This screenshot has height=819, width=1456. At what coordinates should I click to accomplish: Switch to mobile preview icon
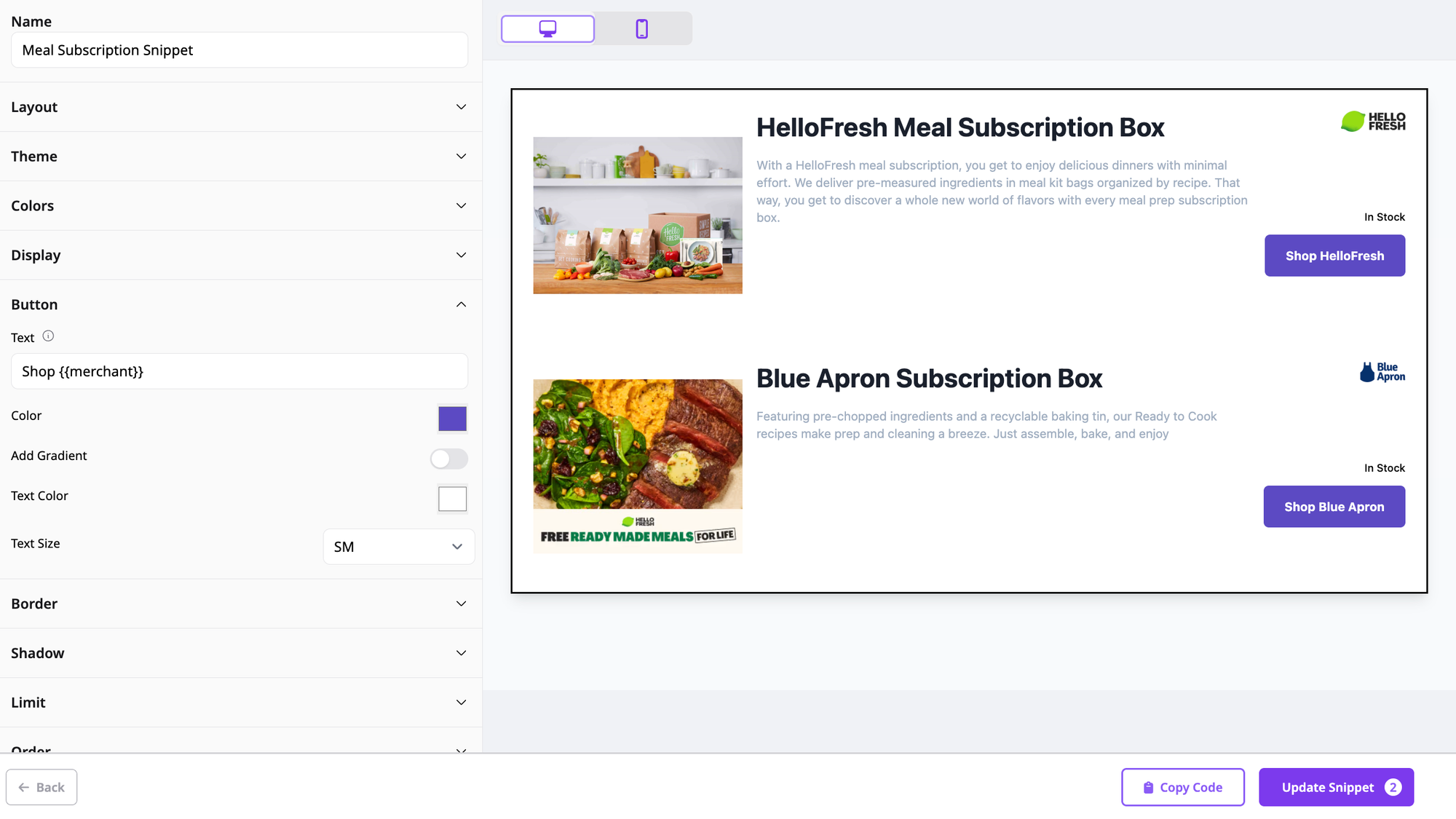coord(641,29)
